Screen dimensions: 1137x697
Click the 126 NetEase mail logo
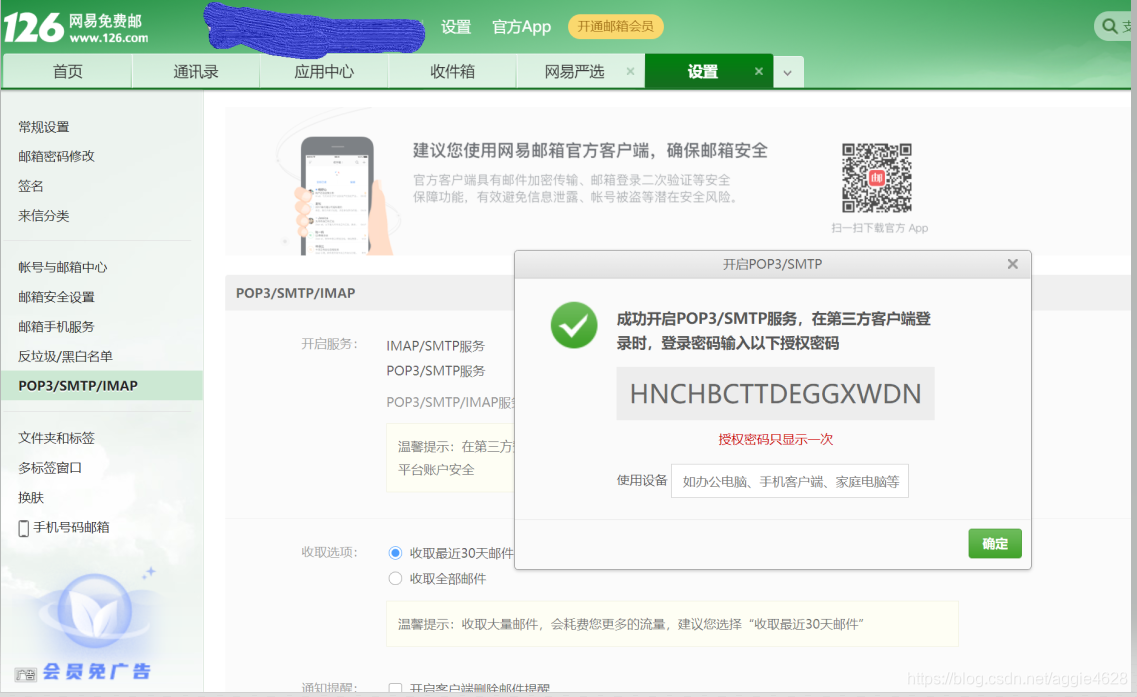click(x=76, y=29)
